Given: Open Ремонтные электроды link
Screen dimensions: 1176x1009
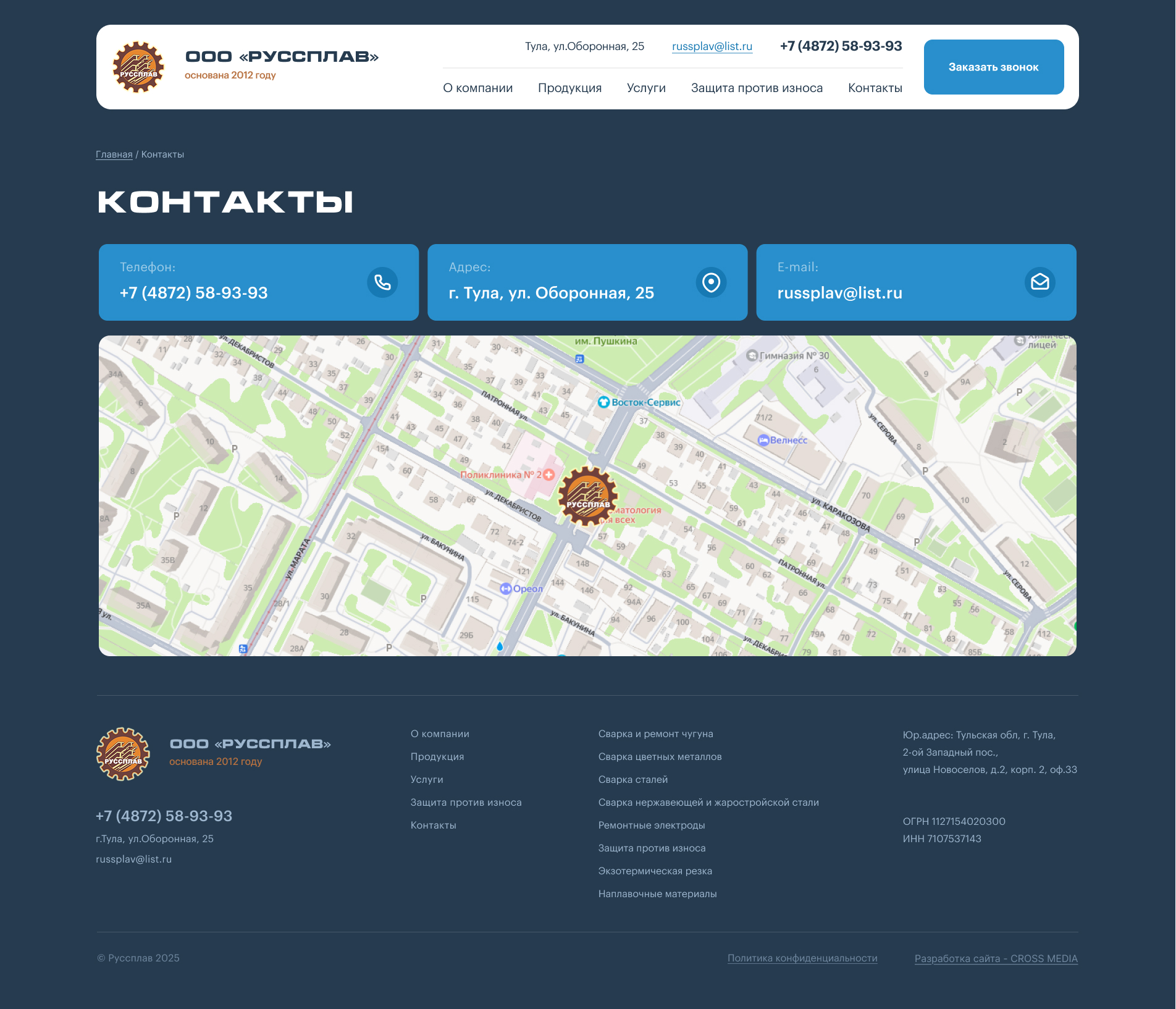Looking at the screenshot, I should pyautogui.click(x=652, y=825).
